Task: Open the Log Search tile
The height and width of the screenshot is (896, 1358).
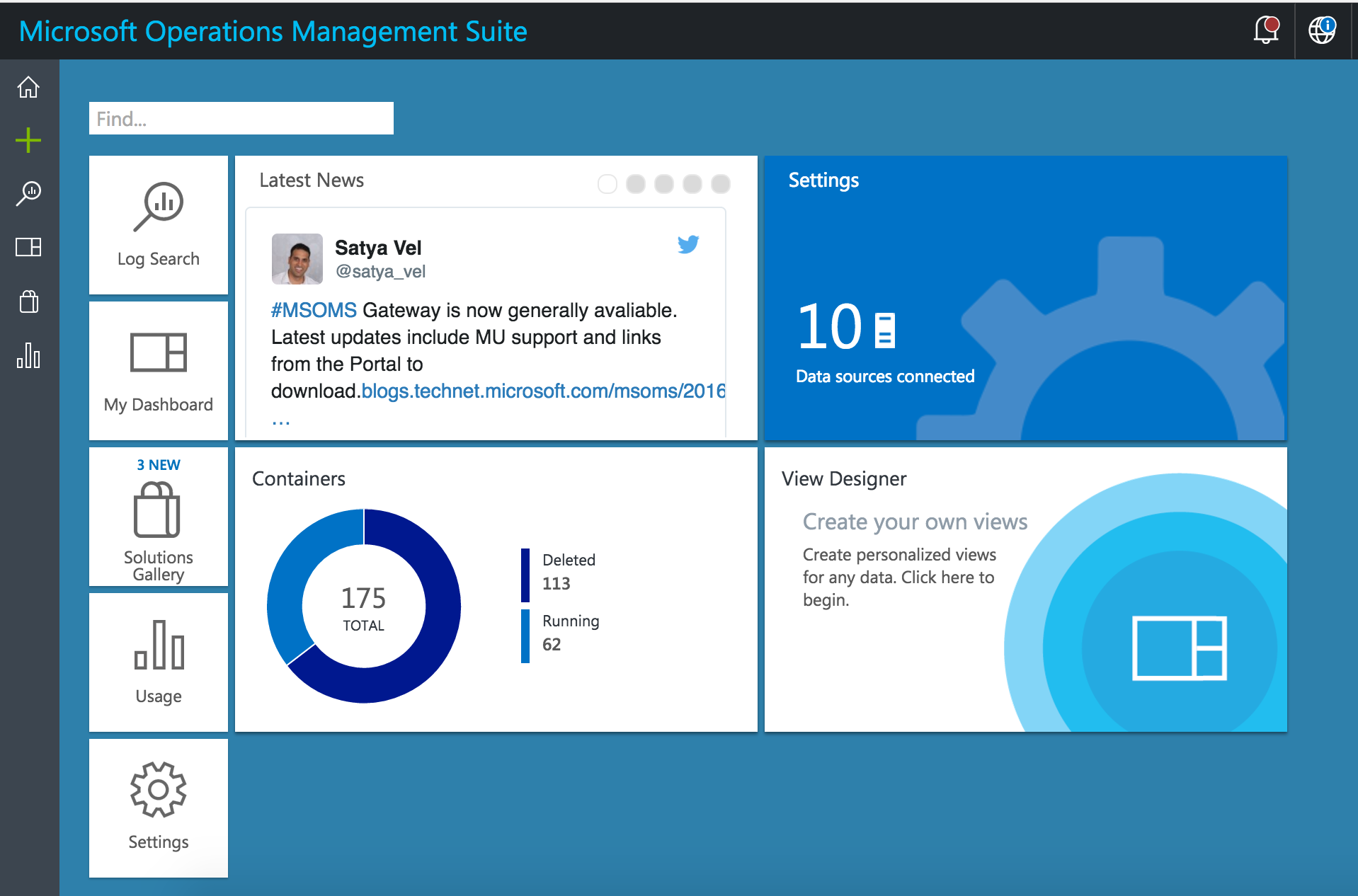Action: click(x=159, y=225)
